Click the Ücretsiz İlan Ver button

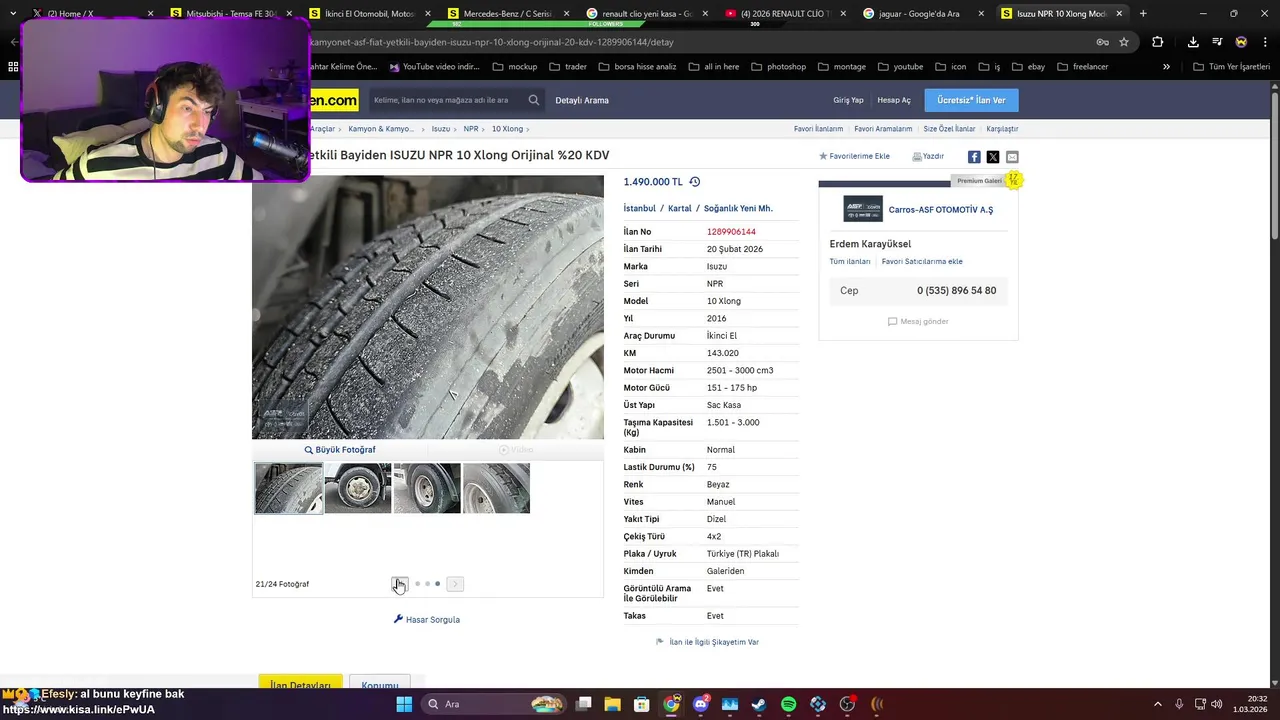[x=971, y=100]
